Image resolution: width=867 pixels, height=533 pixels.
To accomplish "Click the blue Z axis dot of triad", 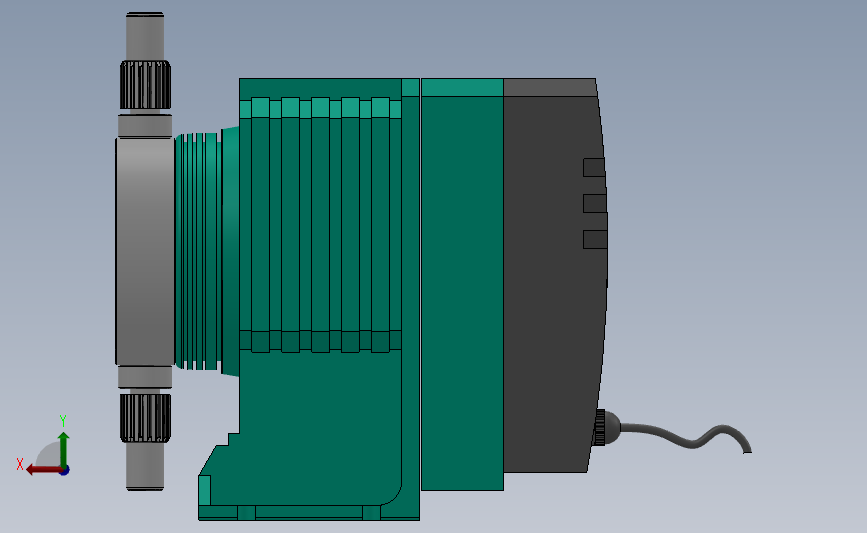I will [x=65, y=471].
